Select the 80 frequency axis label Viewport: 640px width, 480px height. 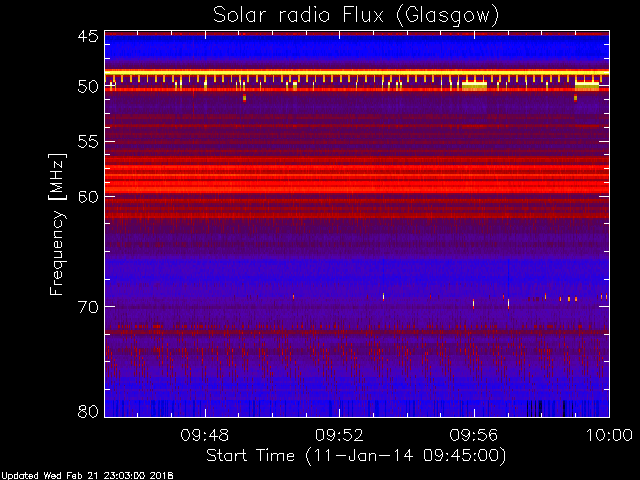pos(88,411)
